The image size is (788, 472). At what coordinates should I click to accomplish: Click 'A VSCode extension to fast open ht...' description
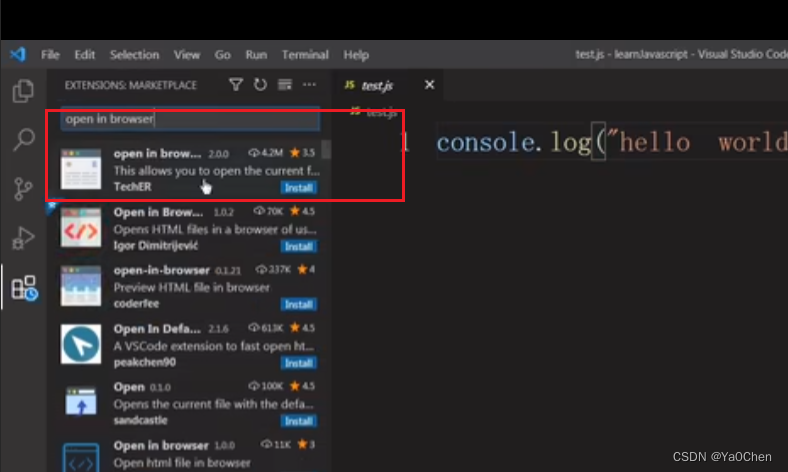click(x=214, y=346)
